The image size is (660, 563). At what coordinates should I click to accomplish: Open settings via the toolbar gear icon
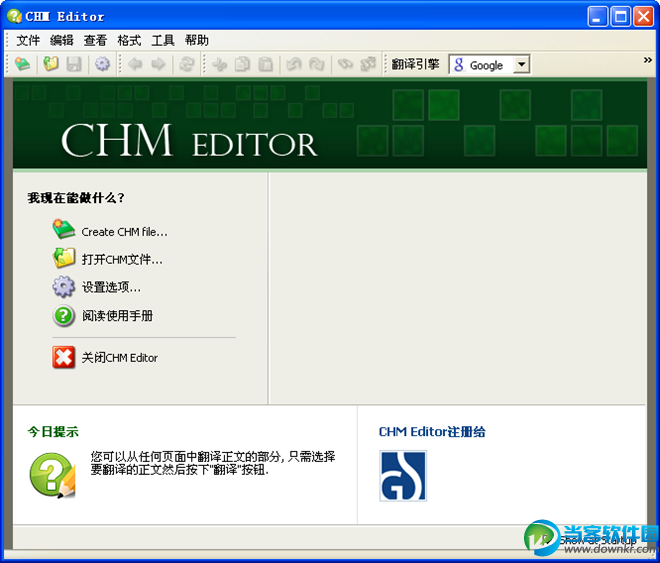[102, 64]
